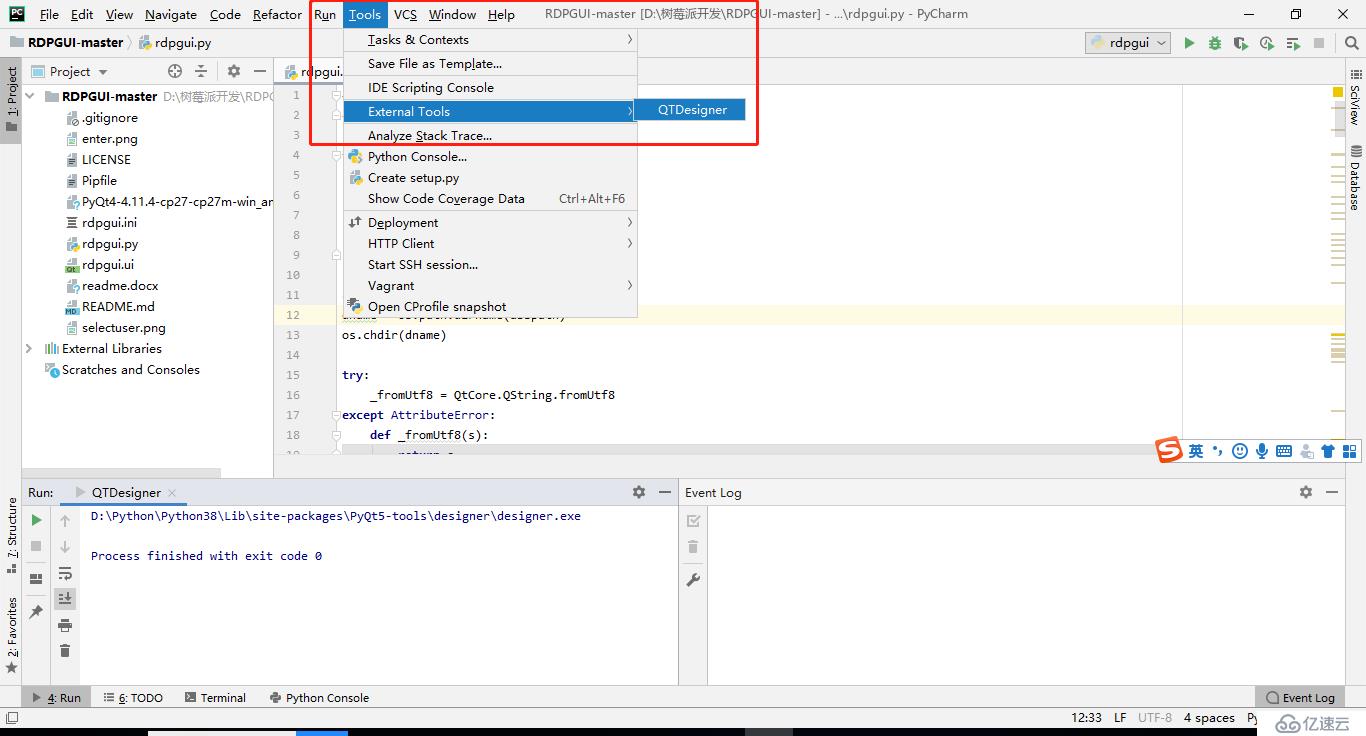
Task: Open the rdpgui run configuration dropdown
Action: pyautogui.click(x=1130, y=43)
